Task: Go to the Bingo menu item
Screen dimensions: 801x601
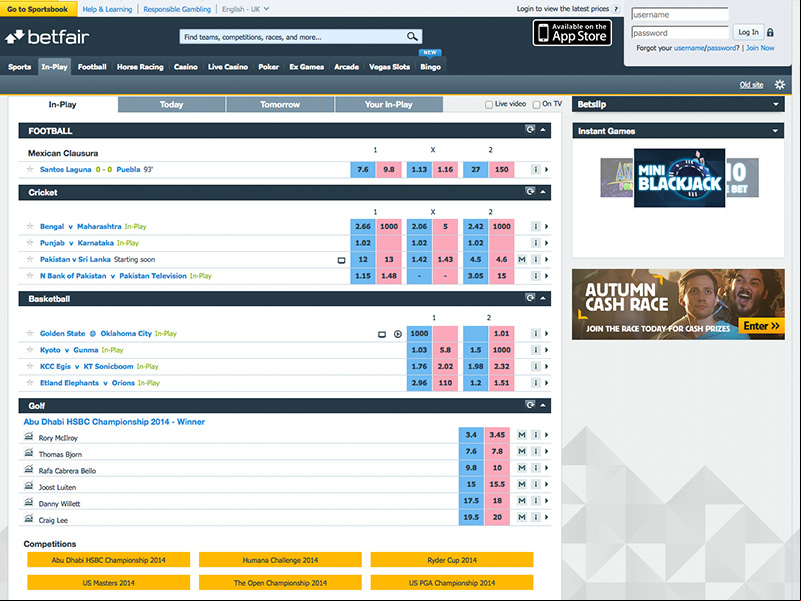Action: click(x=430, y=66)
